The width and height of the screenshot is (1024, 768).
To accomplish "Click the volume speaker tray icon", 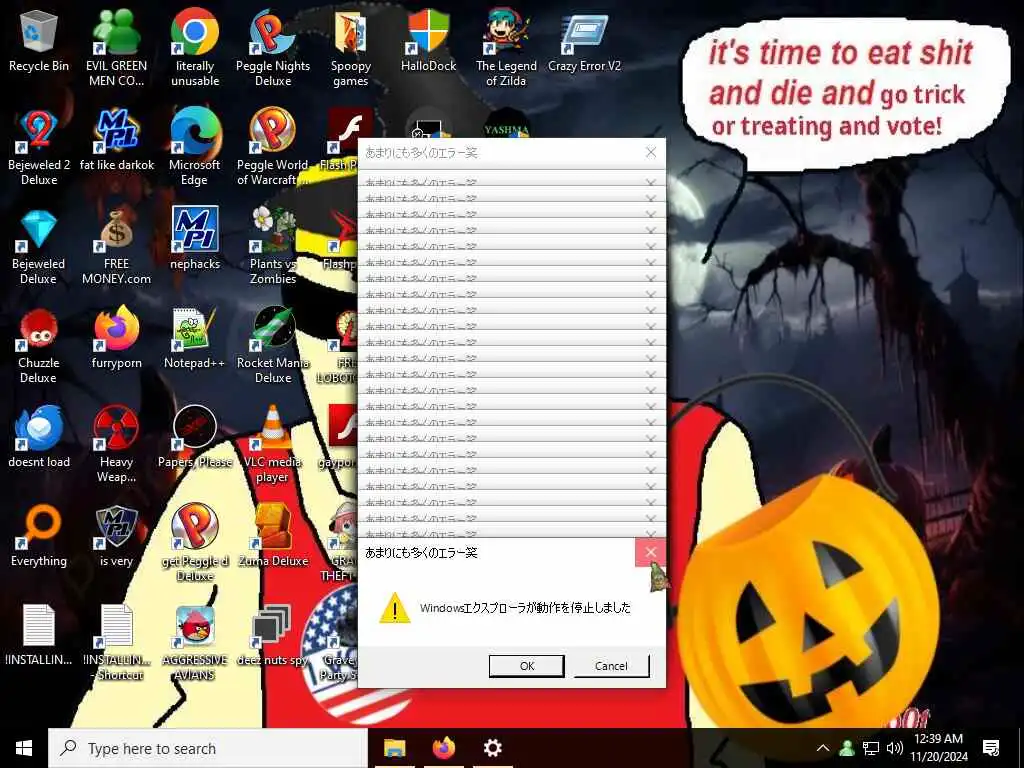I will click(x=895, y=748).
